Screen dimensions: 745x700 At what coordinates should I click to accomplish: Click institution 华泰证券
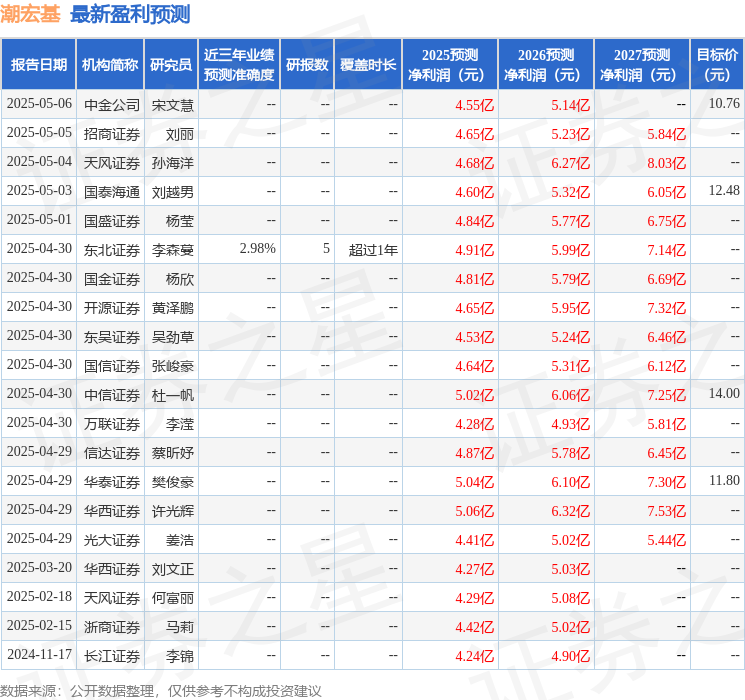point(112,481)
